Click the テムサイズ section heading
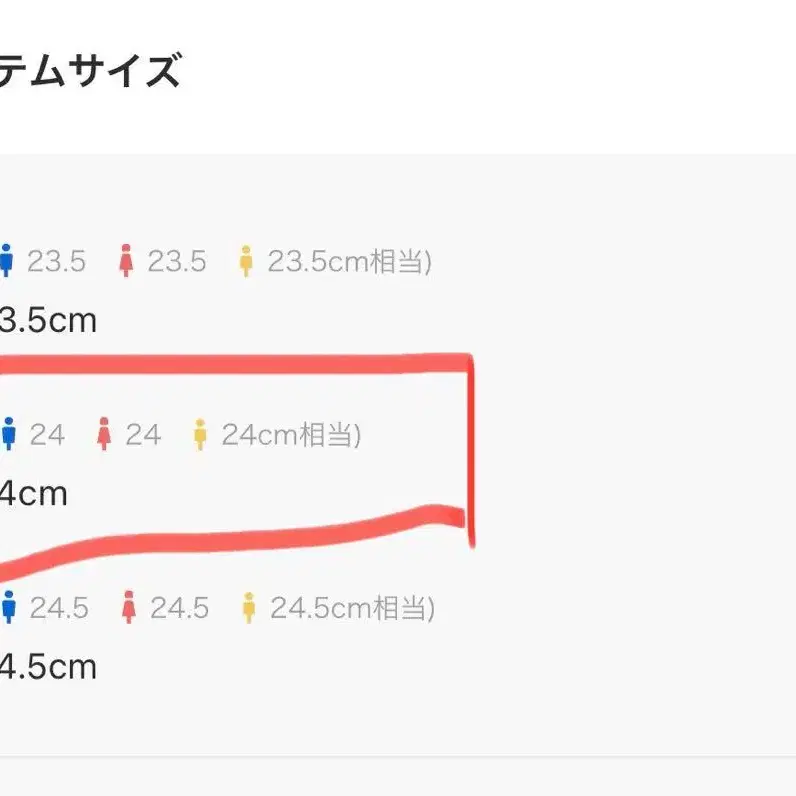Viewport: 796px width, 796px height. pos(90,73)
